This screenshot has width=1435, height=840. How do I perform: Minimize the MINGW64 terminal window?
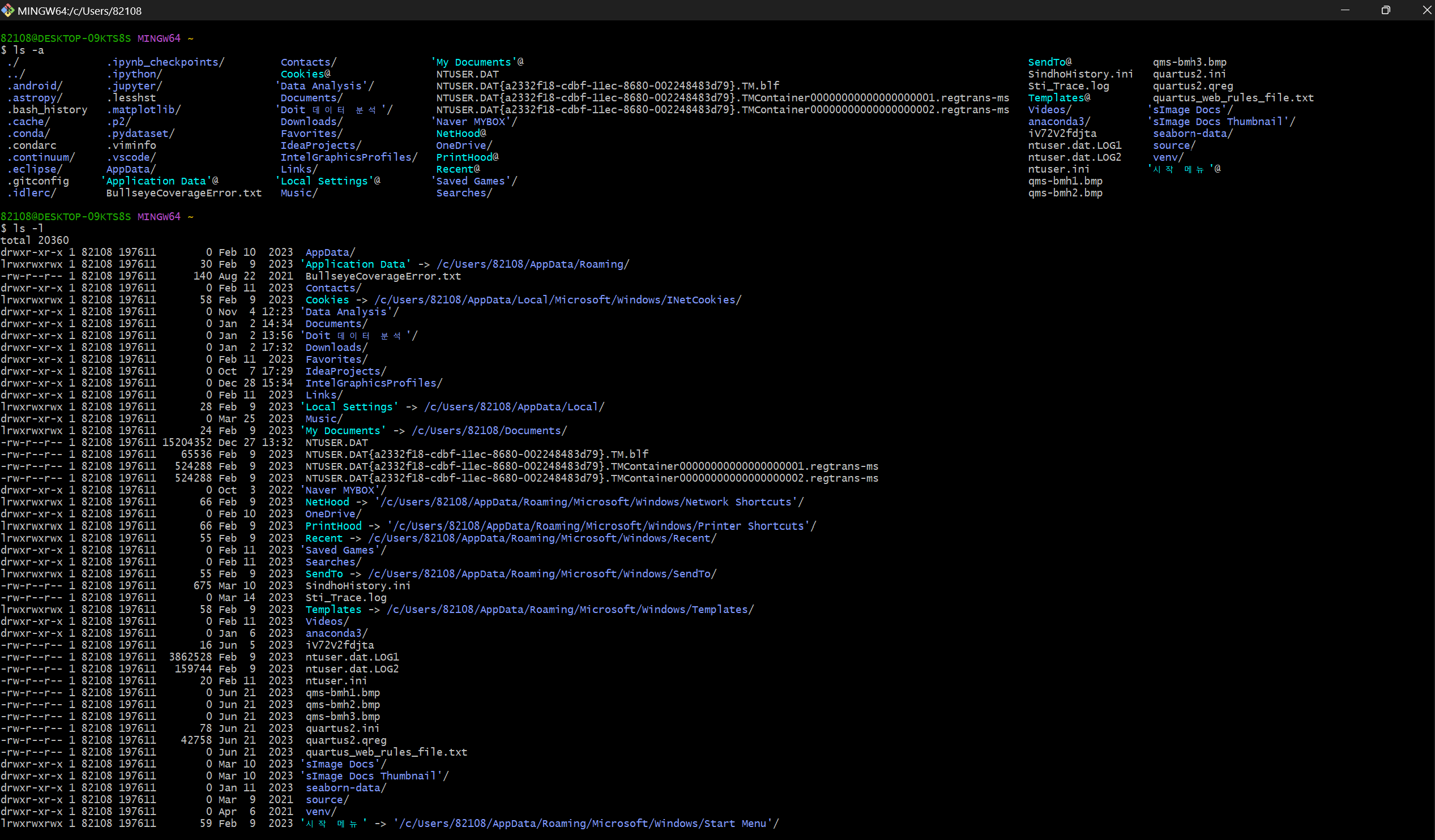pyautogui.click(x=1345, y=10)
